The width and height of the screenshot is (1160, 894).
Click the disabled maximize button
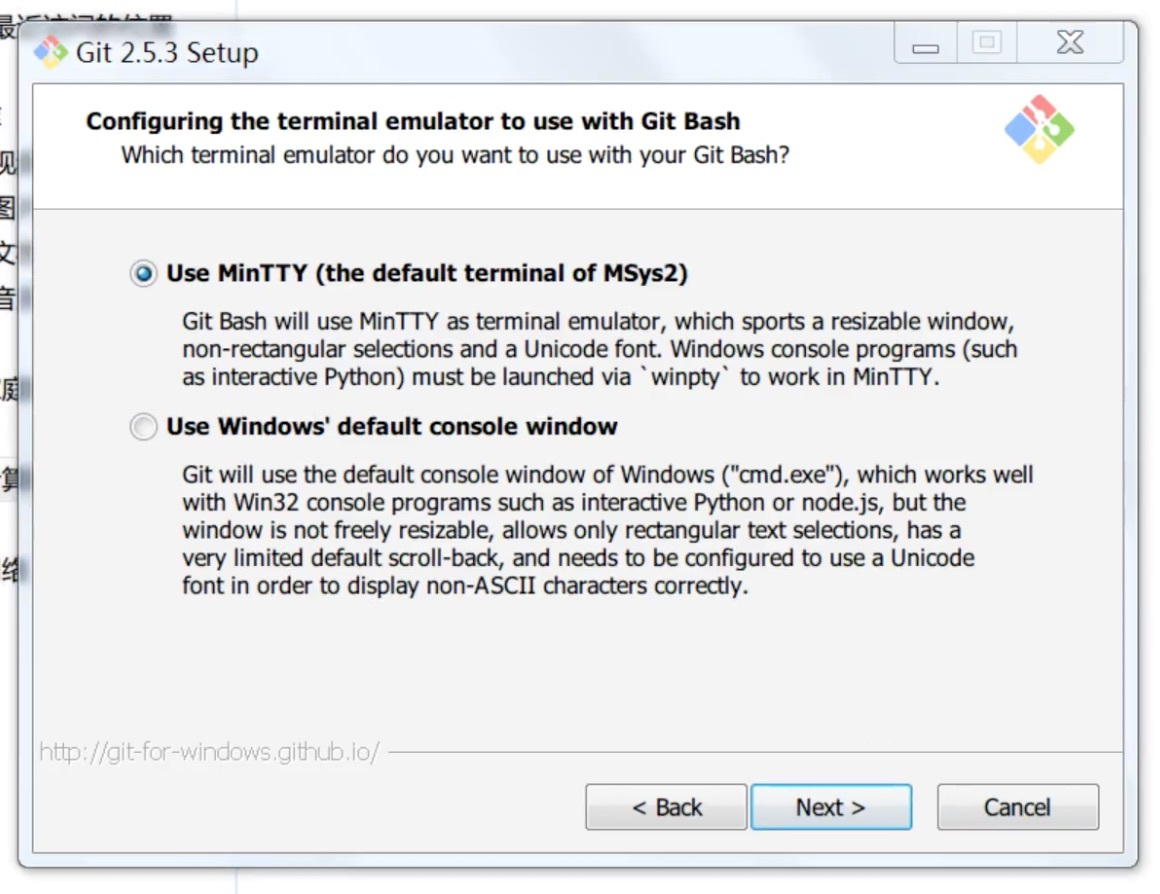[x=987, y=43]
